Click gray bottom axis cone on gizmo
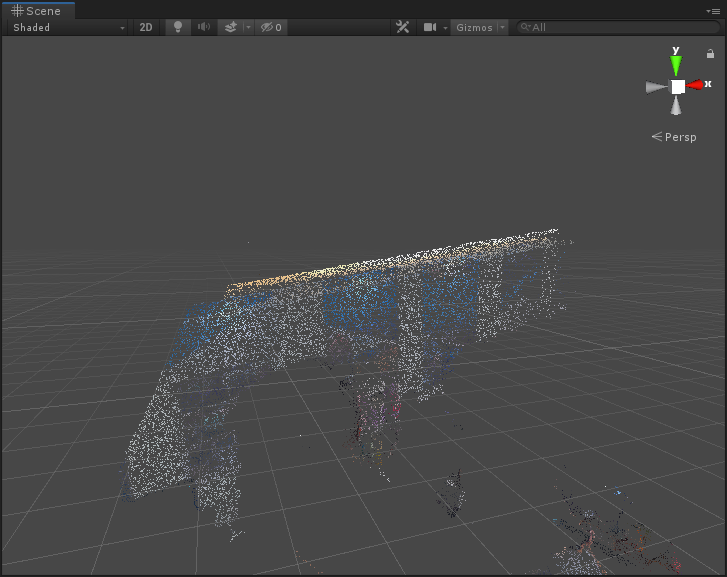 676,106
